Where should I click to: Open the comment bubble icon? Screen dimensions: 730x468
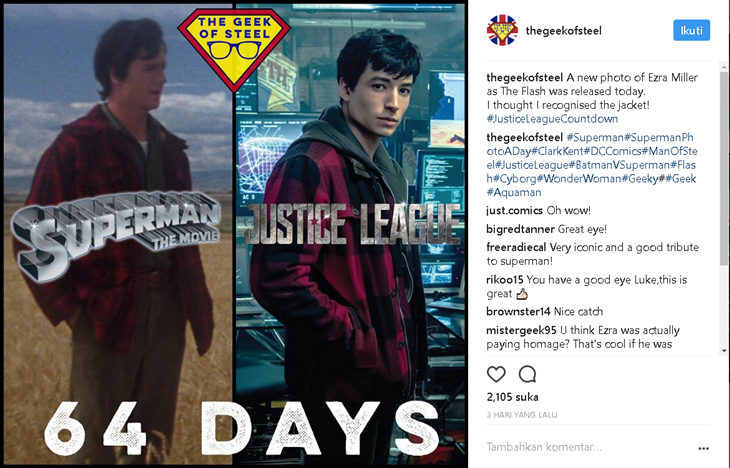click(527, 374)
